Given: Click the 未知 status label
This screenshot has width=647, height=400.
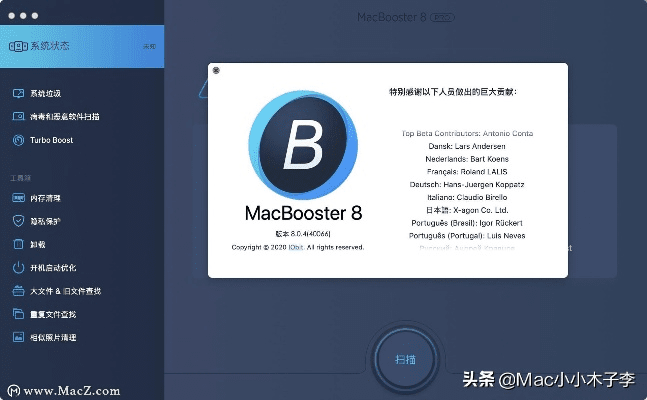Looking at the screenshot, I should click(x=149, y=47).
